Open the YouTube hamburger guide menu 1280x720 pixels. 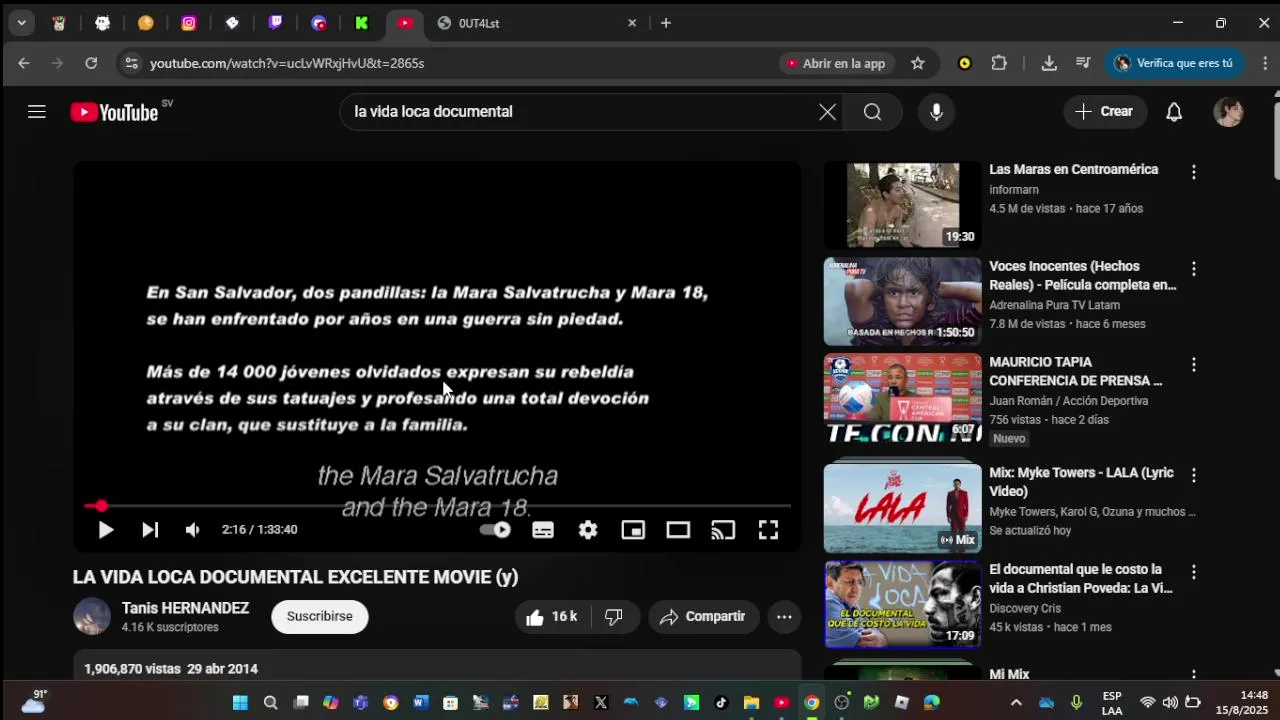pyautogui.click(x=37, y=112)
